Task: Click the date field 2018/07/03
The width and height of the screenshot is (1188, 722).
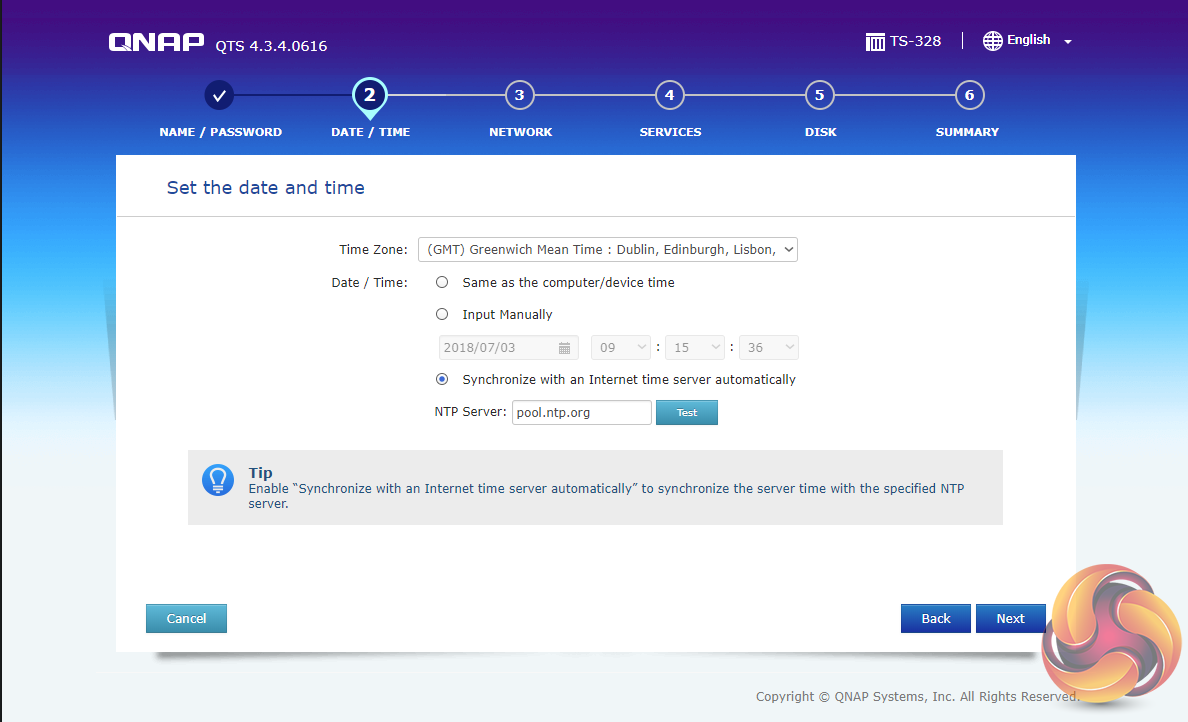Action: [x=508, y=348]
